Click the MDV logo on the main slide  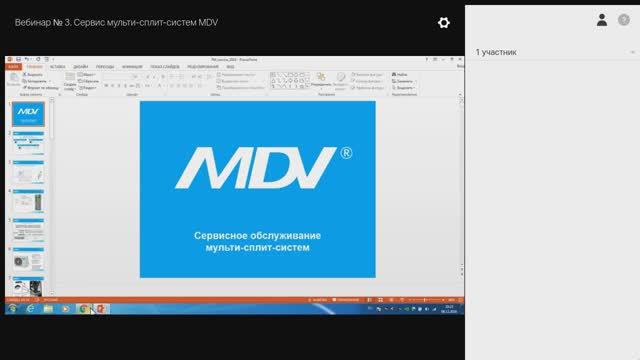click(264, 168)
